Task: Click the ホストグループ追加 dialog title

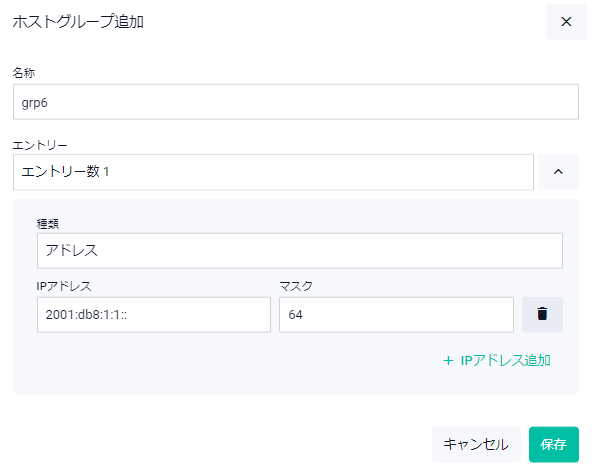Action: (78, 22)
